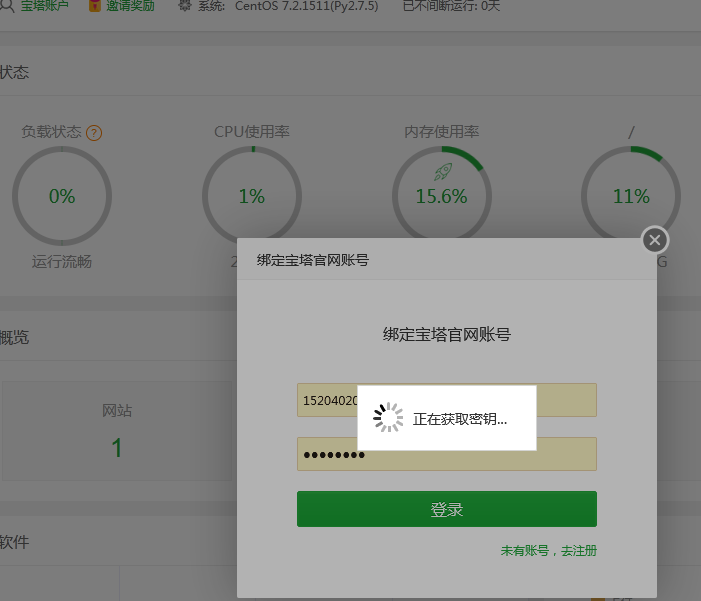The height and width of the screenshot is (601, 701).
Task: Focus the account number input field
Action: [x=447, y=400]
